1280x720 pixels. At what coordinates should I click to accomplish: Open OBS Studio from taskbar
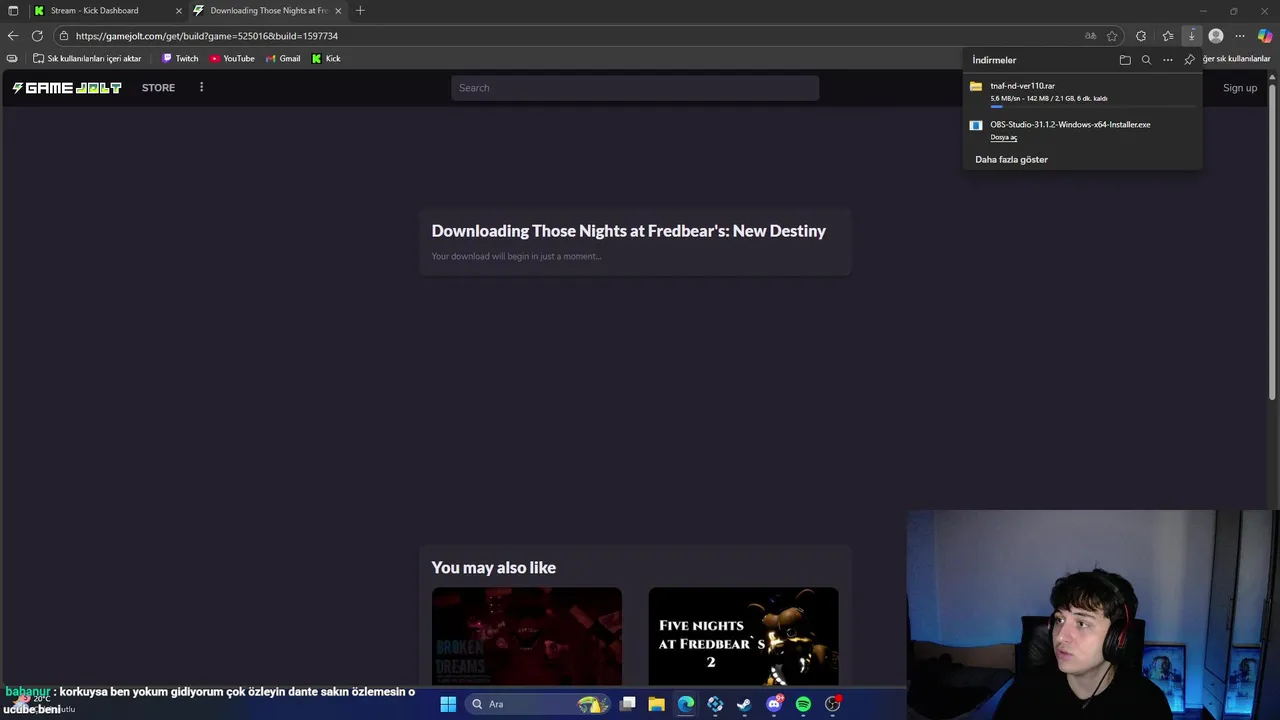point(832,704)
